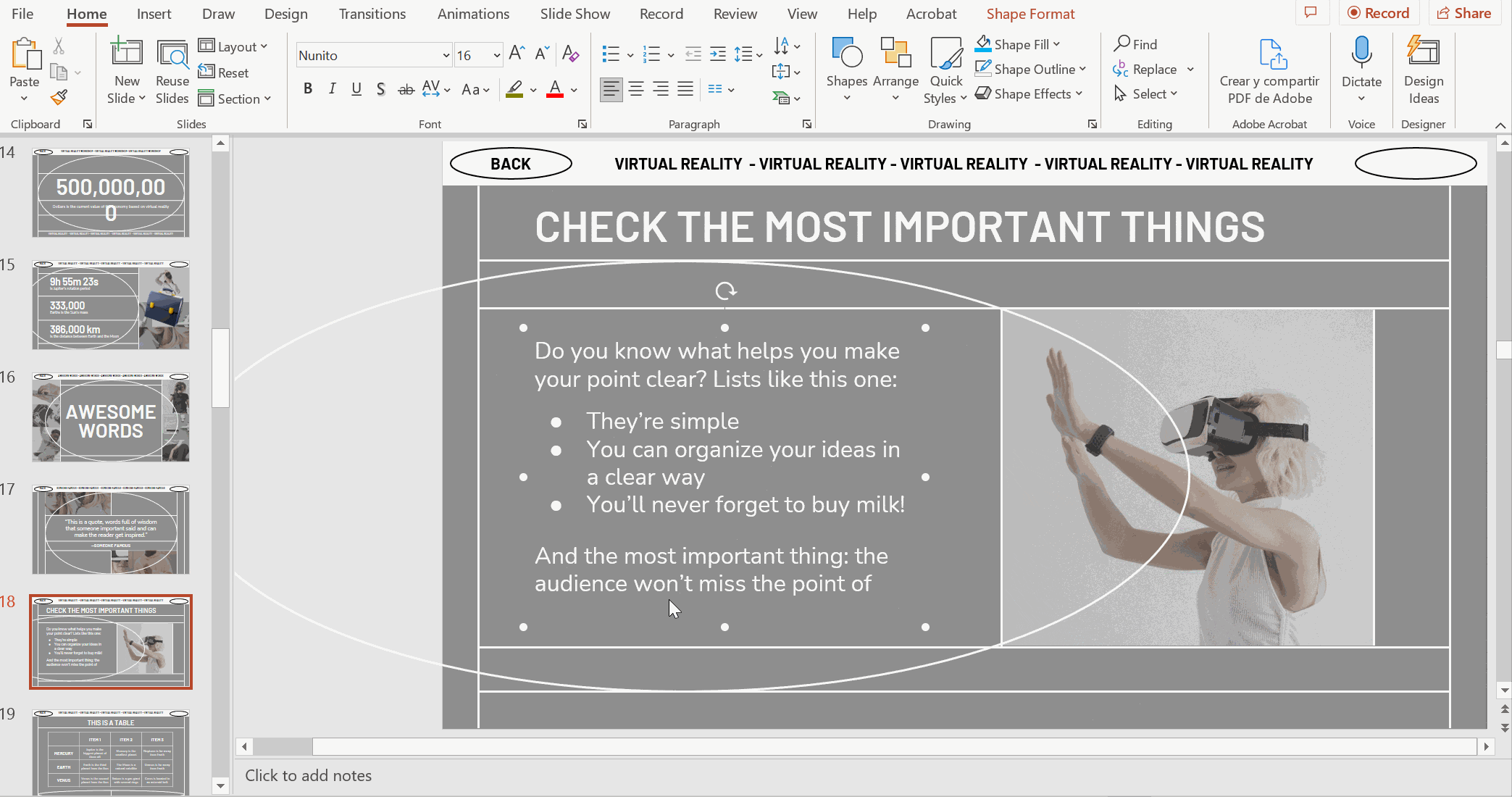
Task: Click the BACK button on slide
Action: 510,163
